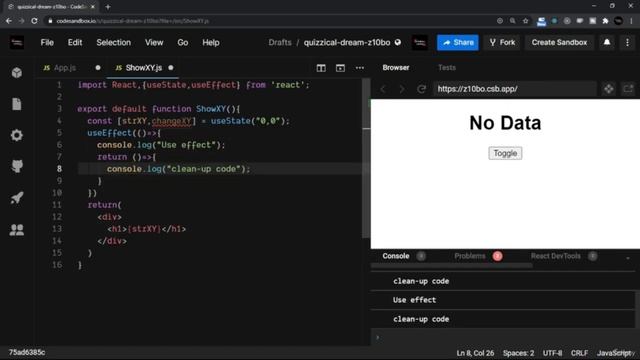Go back in Chrome
This screenshot has width=640, height=360.
tap(9, 21)
